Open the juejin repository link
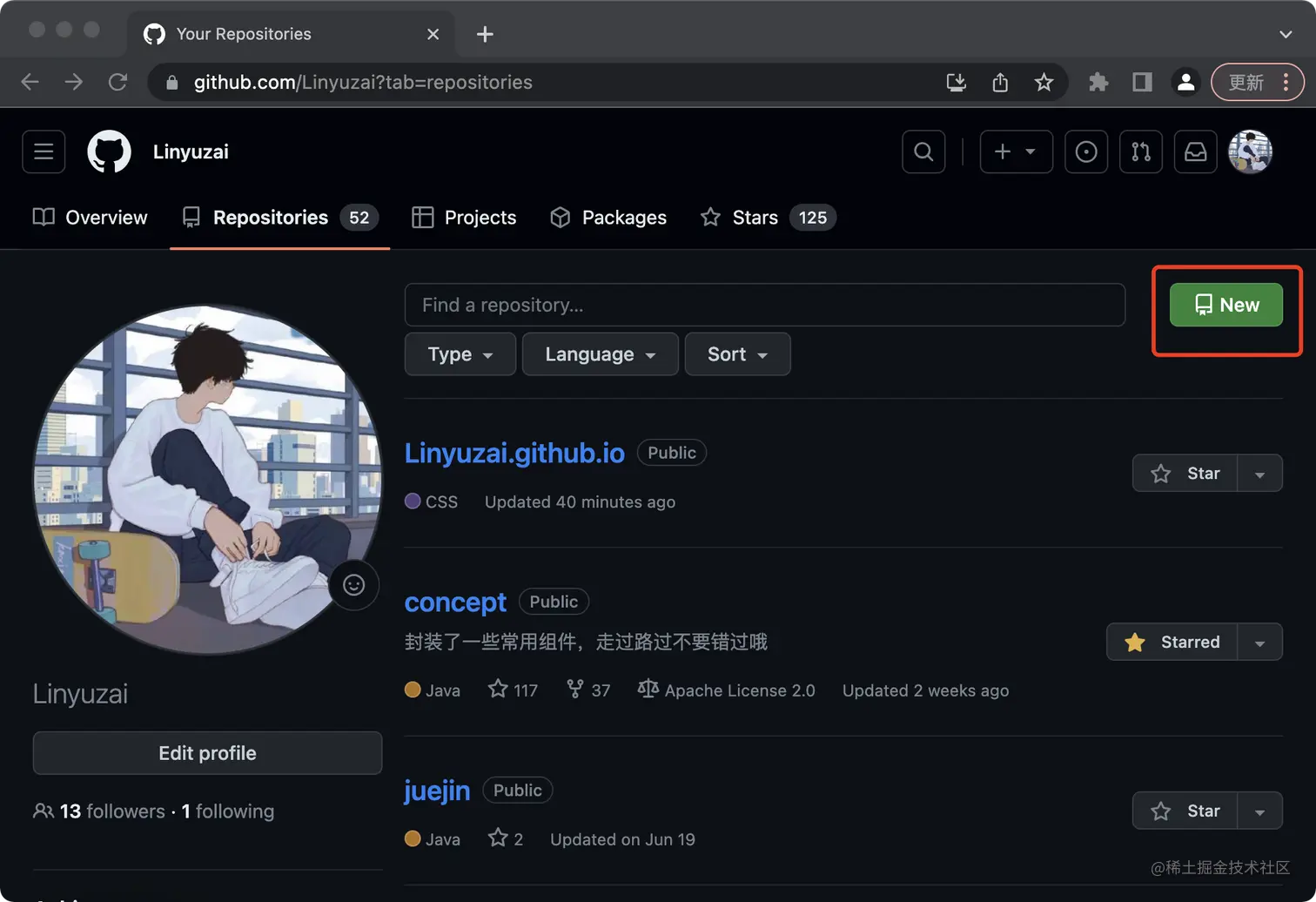Viewport: 1316px width, 902px height. [x=437, y=791]
